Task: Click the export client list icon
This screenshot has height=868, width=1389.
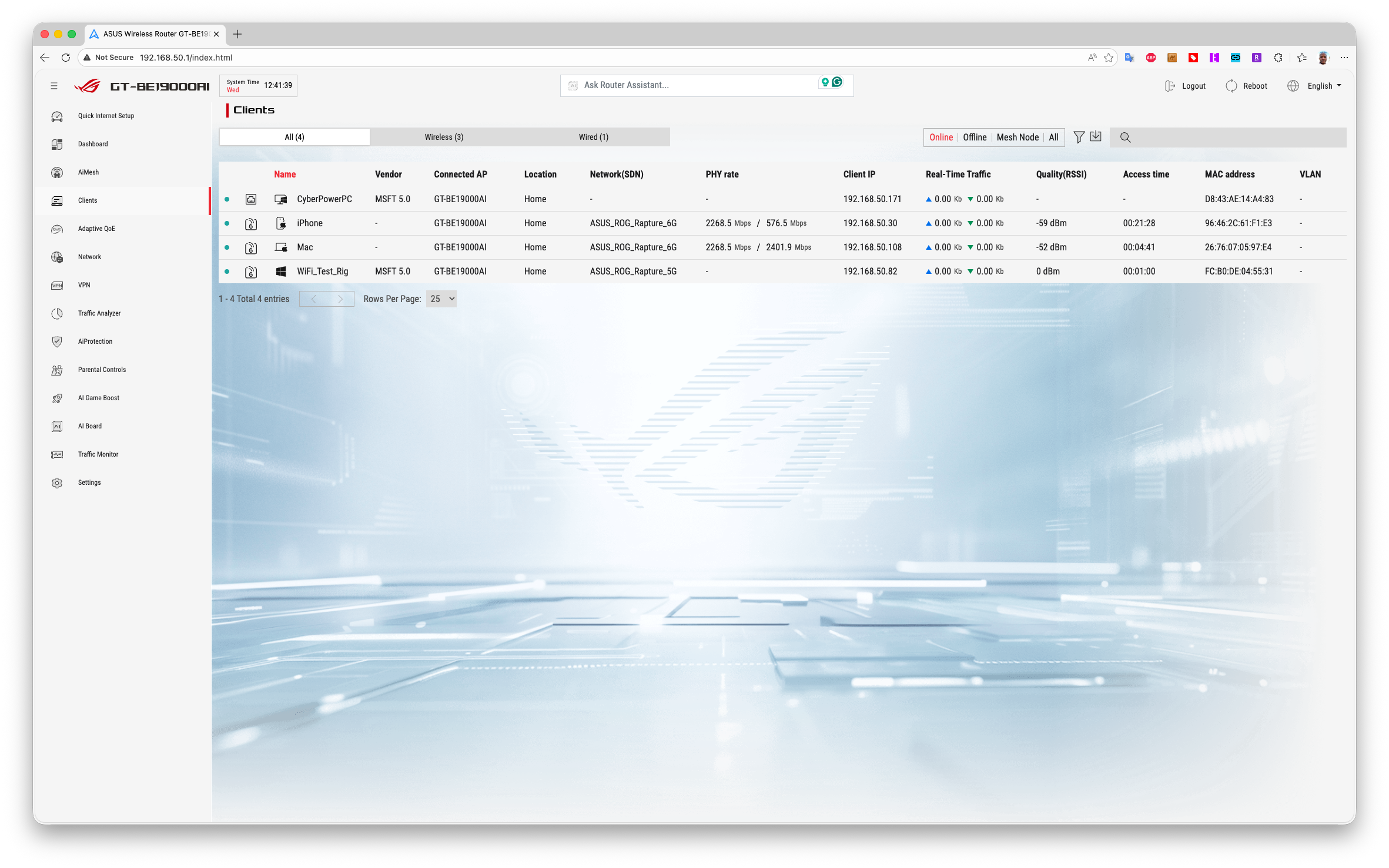Action: pyautogui.click(x=1096, y=136)
